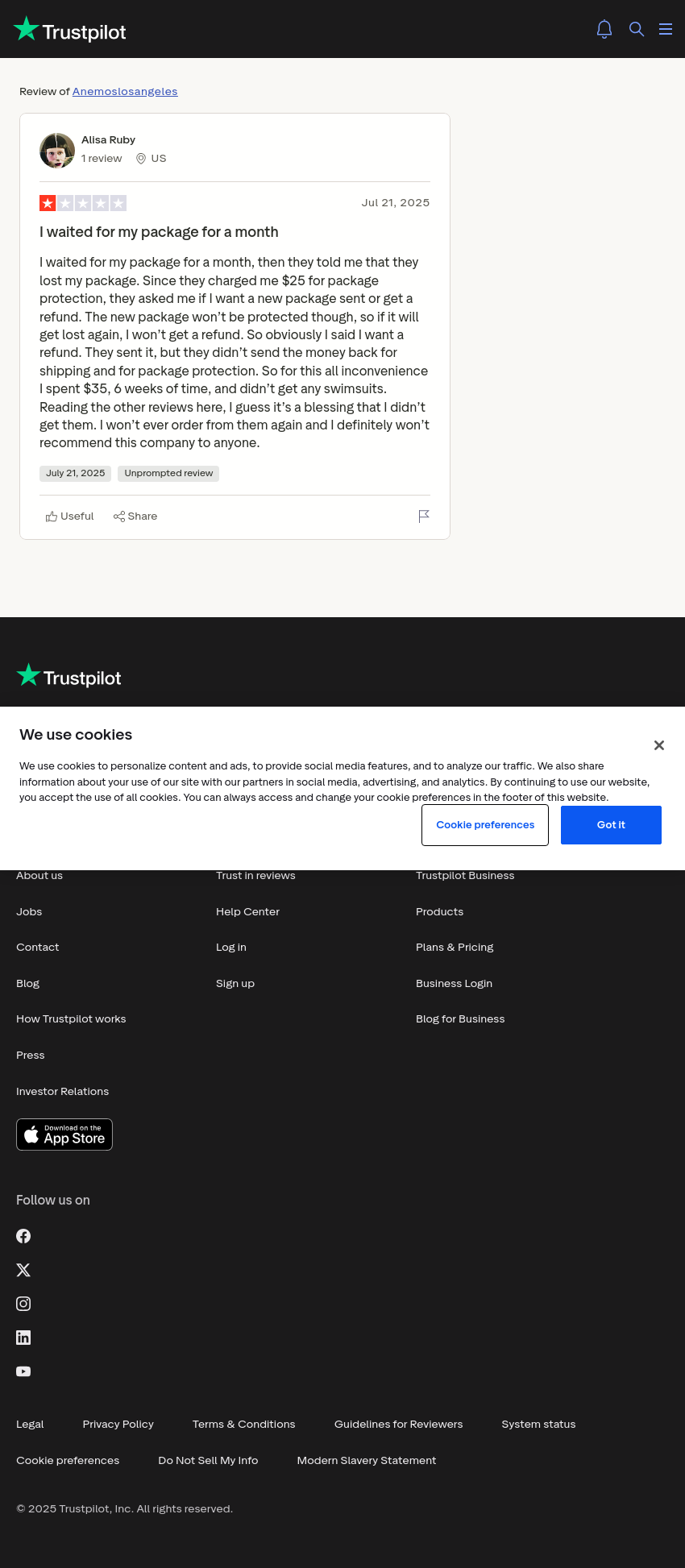
Task: Open the Investor Relations link
Action: (63, 1092)
